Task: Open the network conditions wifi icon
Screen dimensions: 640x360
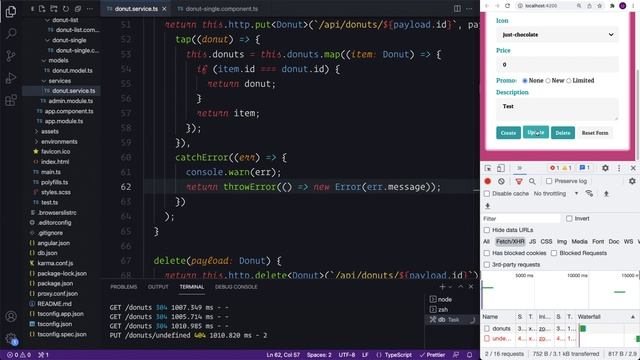Action: pyautogui.click(x=589, y=193)
